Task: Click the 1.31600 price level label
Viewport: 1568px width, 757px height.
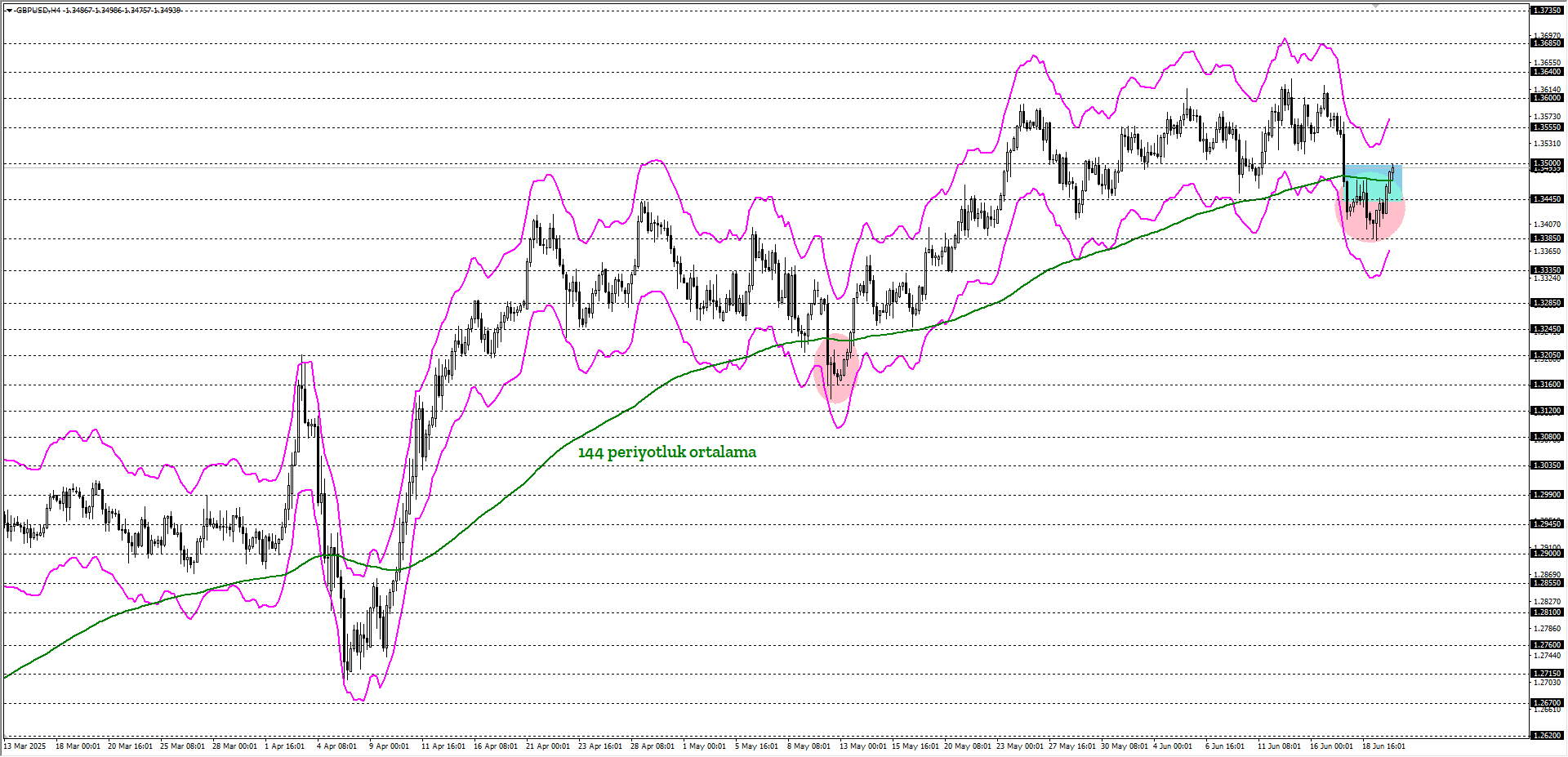Action: point(1547,385)
